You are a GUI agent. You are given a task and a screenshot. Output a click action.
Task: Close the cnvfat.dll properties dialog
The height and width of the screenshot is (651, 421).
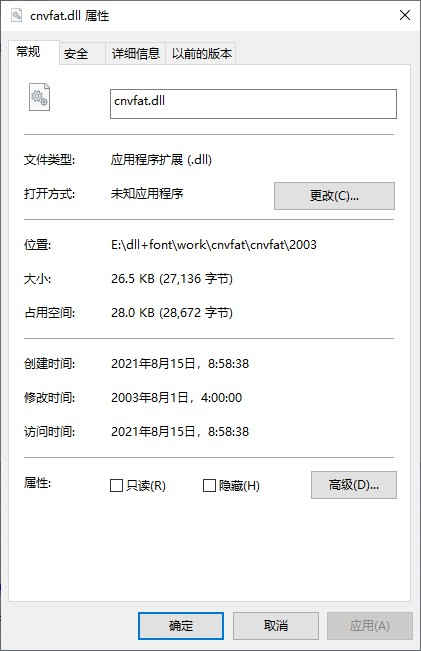click(405, 15)
